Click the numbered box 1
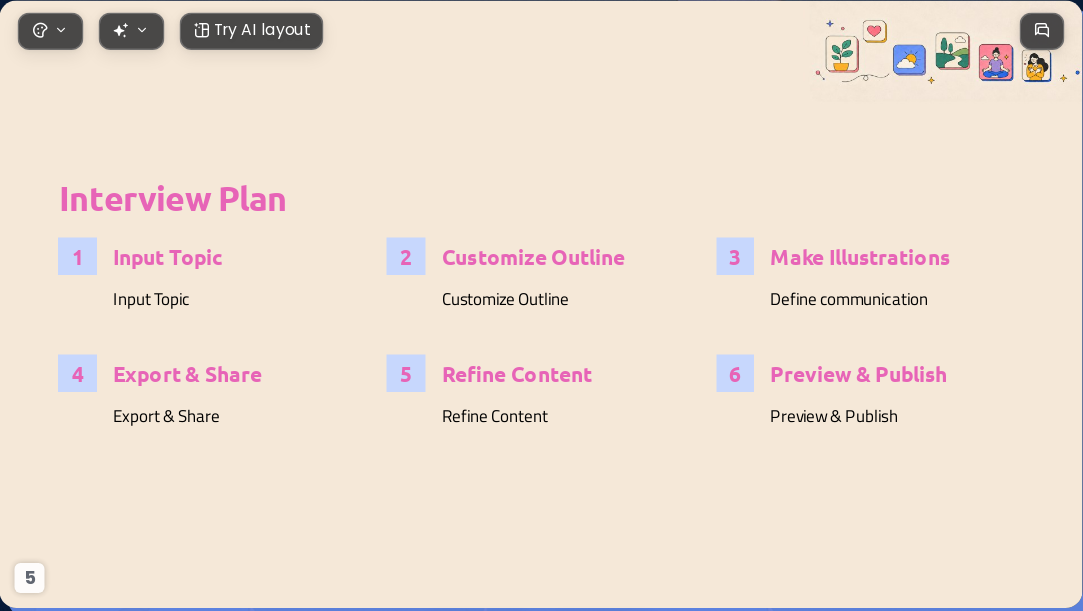1083x611 pixels. click(x=77, y=257)
